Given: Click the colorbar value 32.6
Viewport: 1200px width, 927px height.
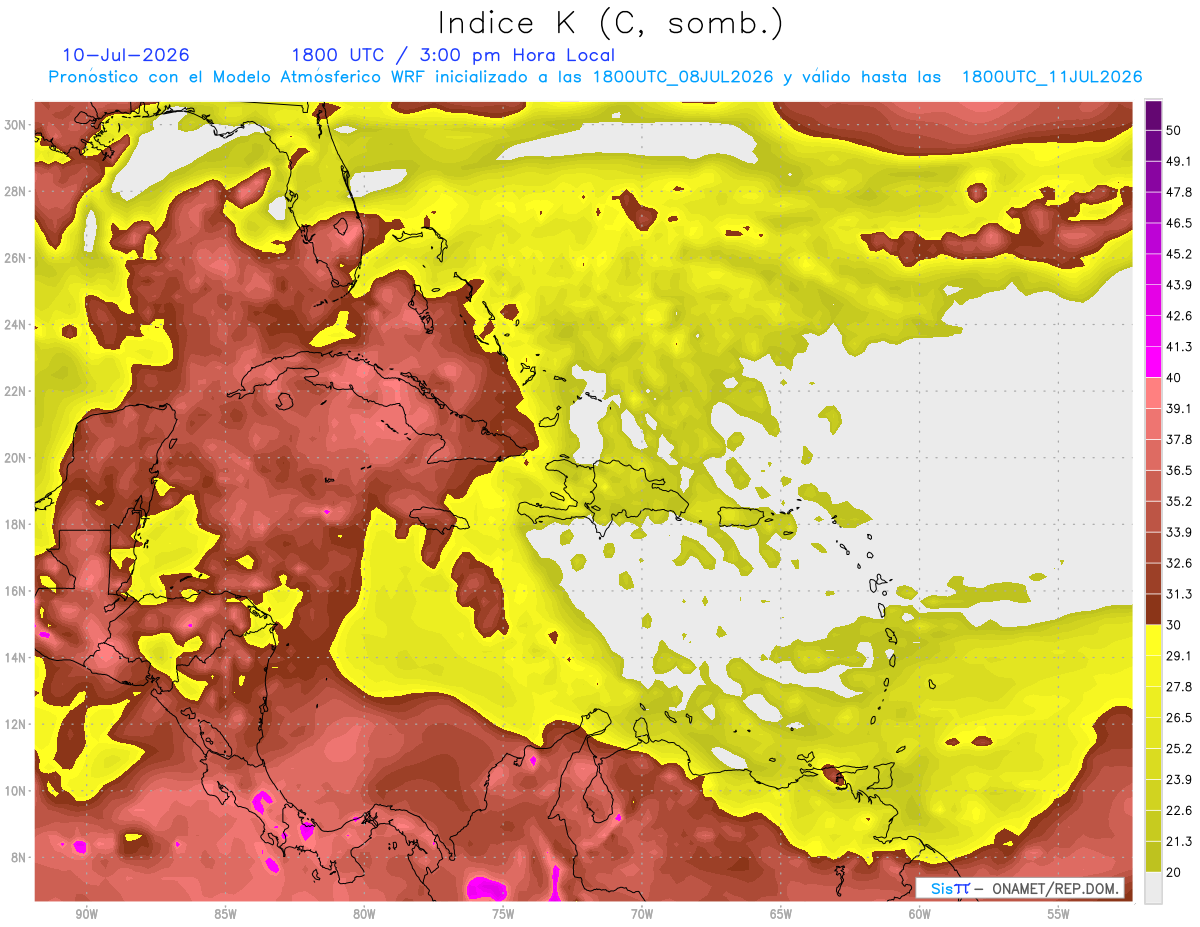Looking at the screenshot, I should click(x=1179, y=563).
